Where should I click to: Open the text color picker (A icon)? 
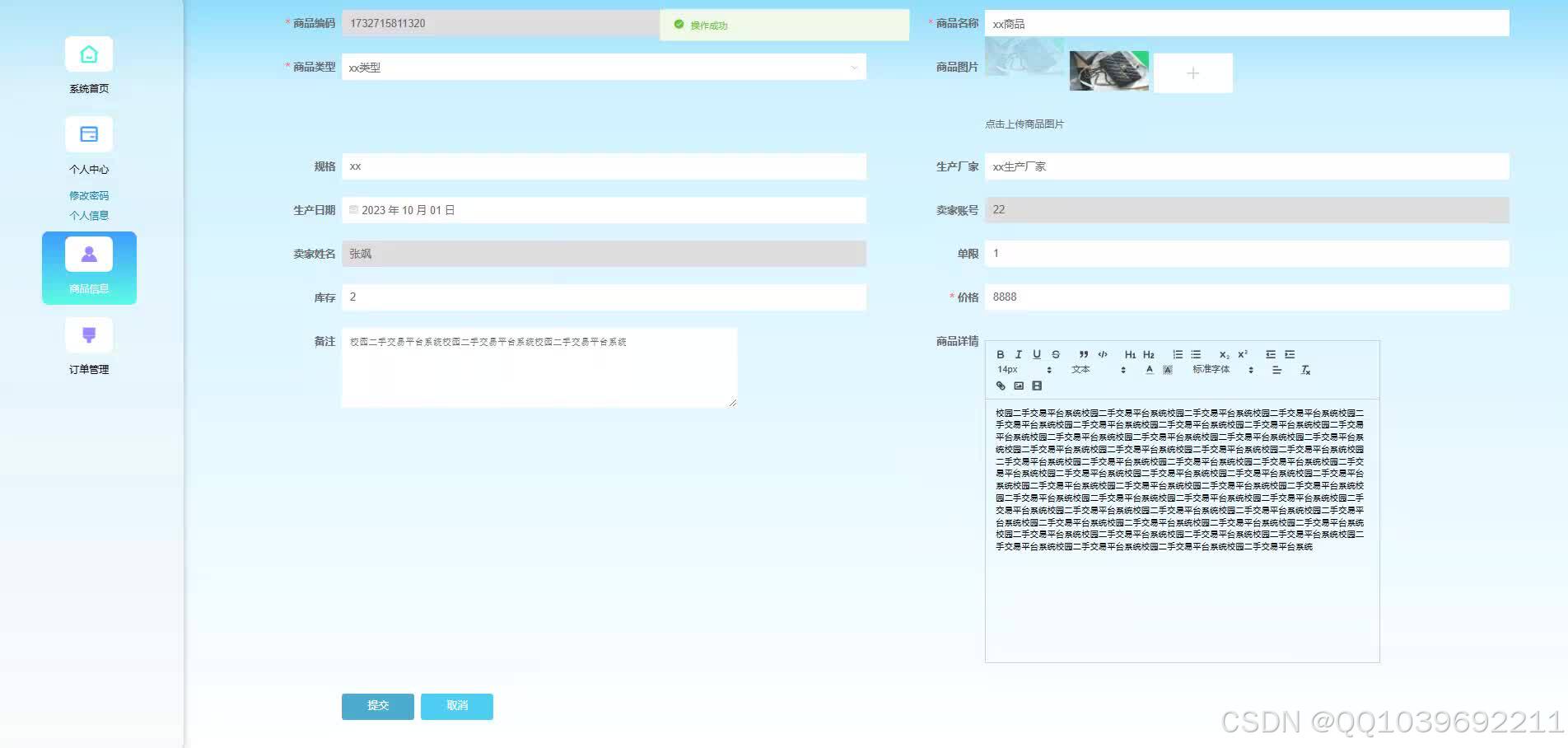coord(1150,370)
